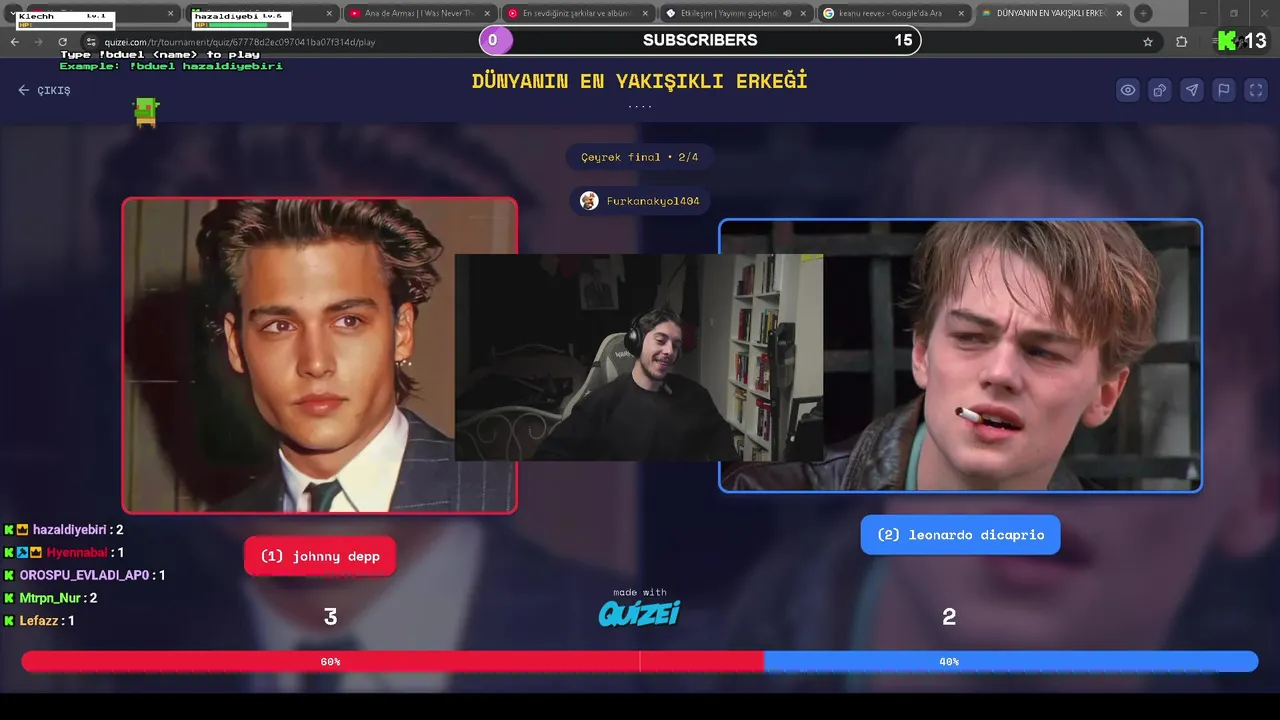Click the SUBSCRIBERS counter overlay
This screenshot has height=720, width=1280.
pos(700,40)
